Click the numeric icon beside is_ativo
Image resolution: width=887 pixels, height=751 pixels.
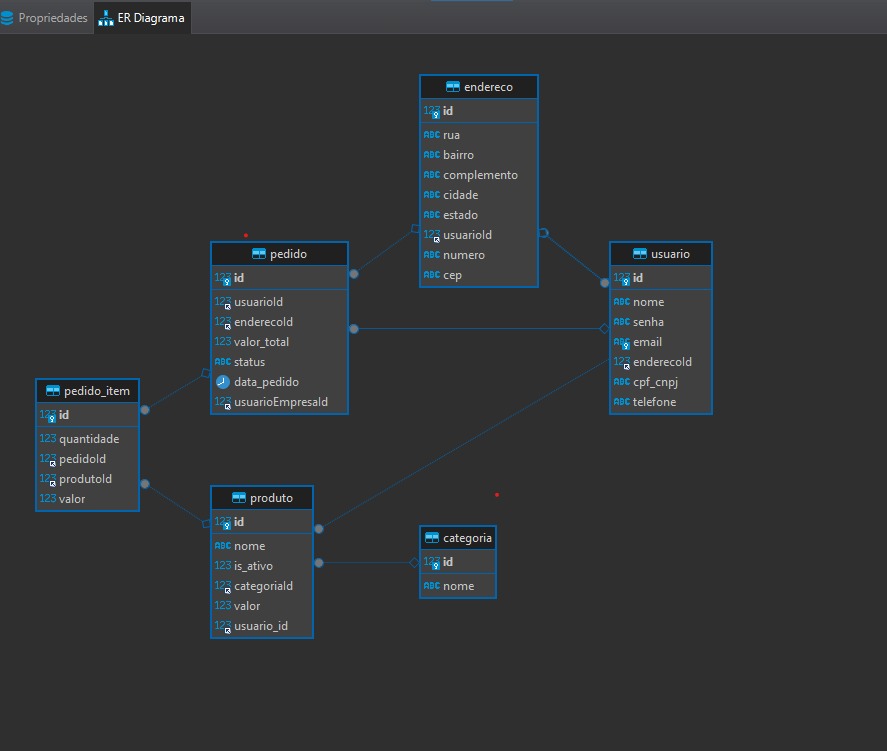click(223, 566)
